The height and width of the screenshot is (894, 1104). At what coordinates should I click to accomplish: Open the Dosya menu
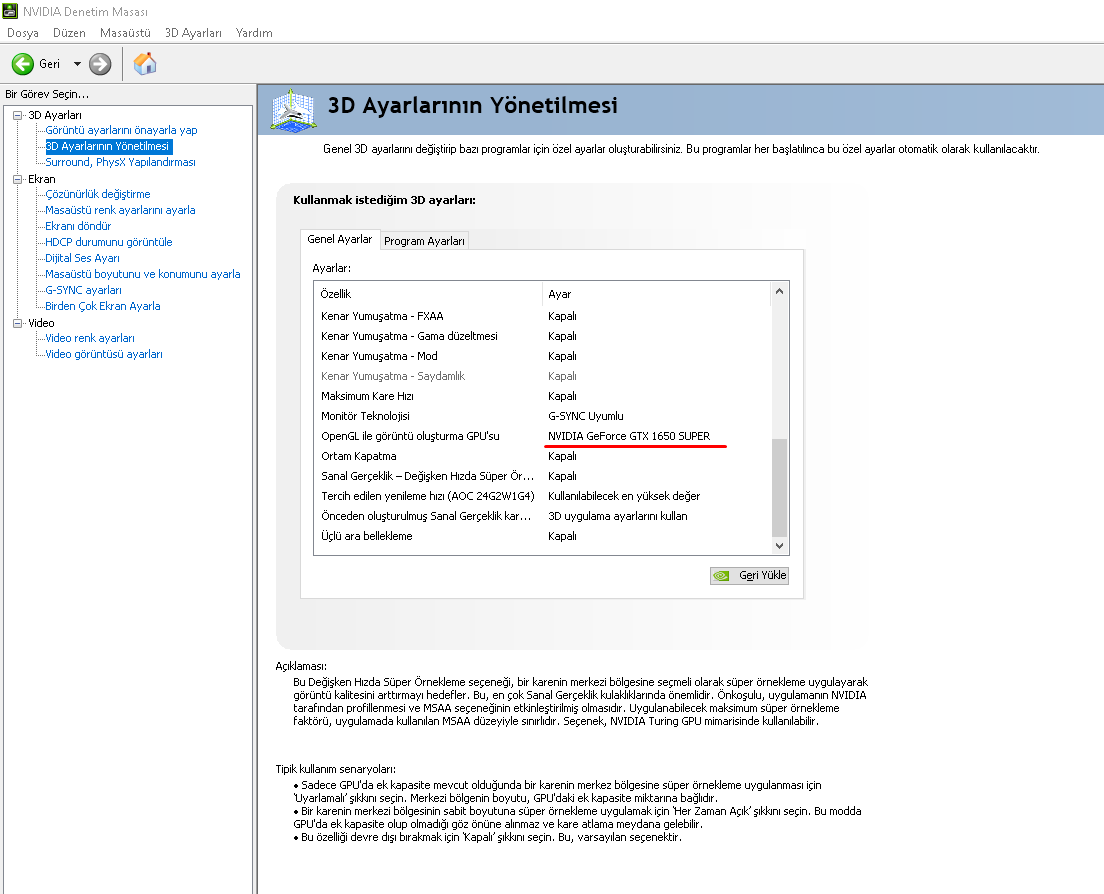tap(23, 33)
